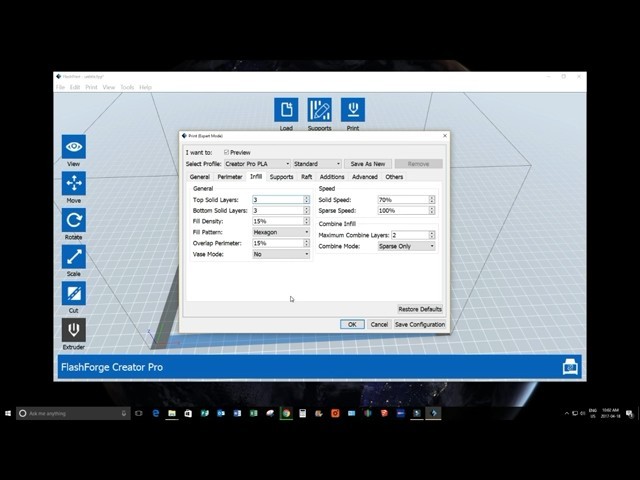Select the Cut tool

click(x=74, y=294)
